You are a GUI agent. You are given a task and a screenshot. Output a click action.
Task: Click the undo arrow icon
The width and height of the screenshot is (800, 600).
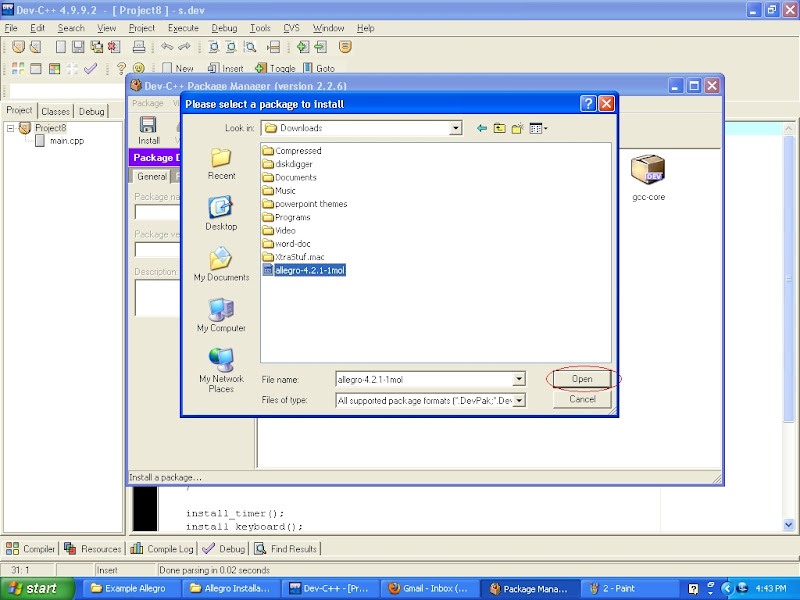point(167,47)
